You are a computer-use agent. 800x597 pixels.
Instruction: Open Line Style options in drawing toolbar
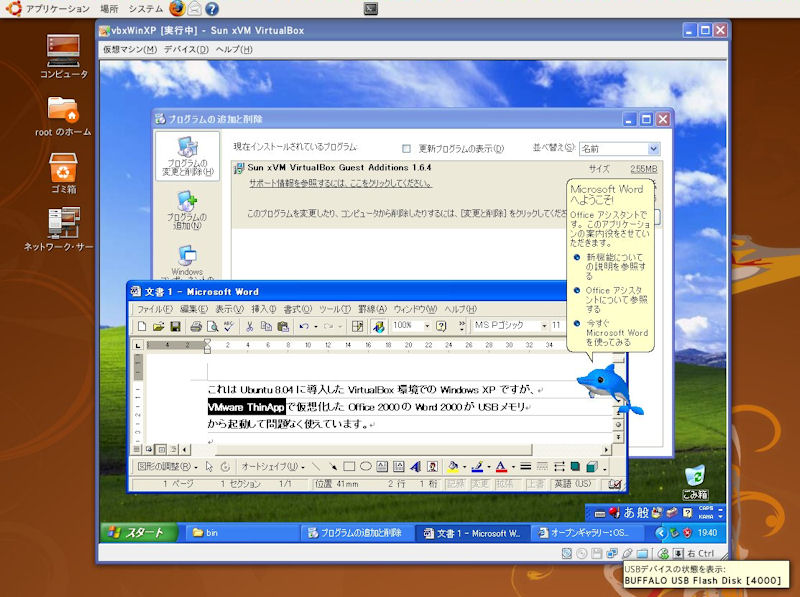(x=526, y=466)
